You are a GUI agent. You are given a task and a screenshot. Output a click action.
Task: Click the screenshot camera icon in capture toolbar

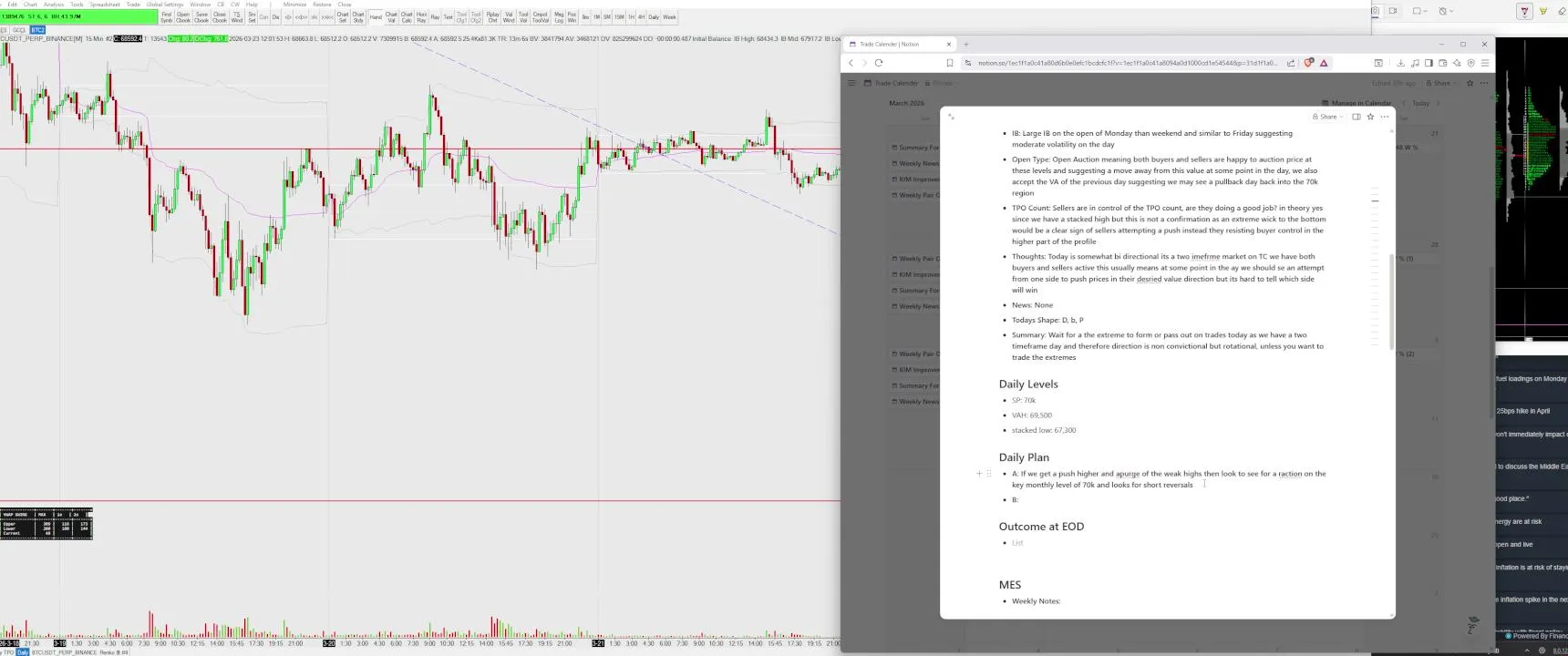[x=1376, y=11]
